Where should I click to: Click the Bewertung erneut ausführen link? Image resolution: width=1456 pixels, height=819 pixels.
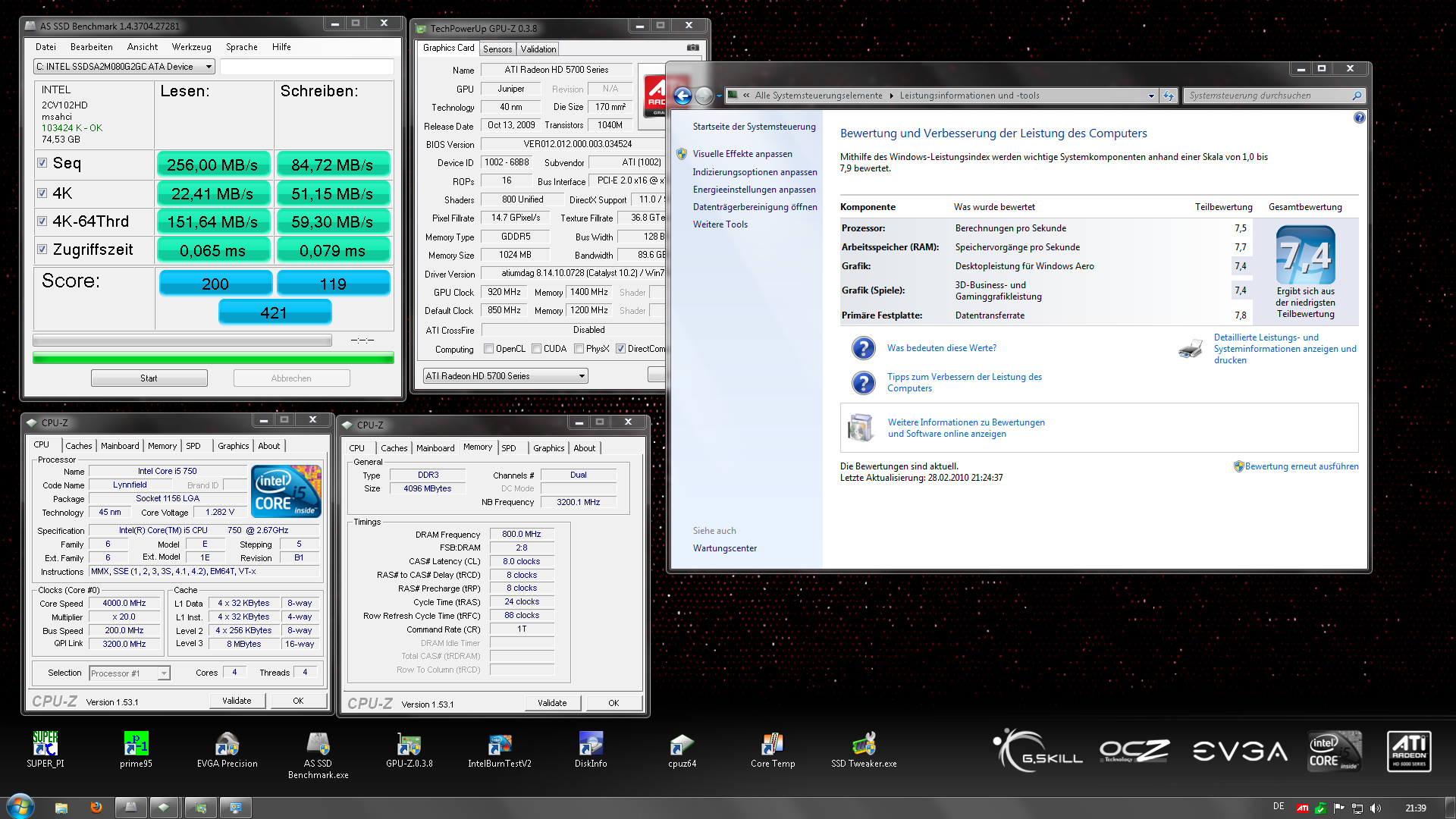pos(1301,466)
